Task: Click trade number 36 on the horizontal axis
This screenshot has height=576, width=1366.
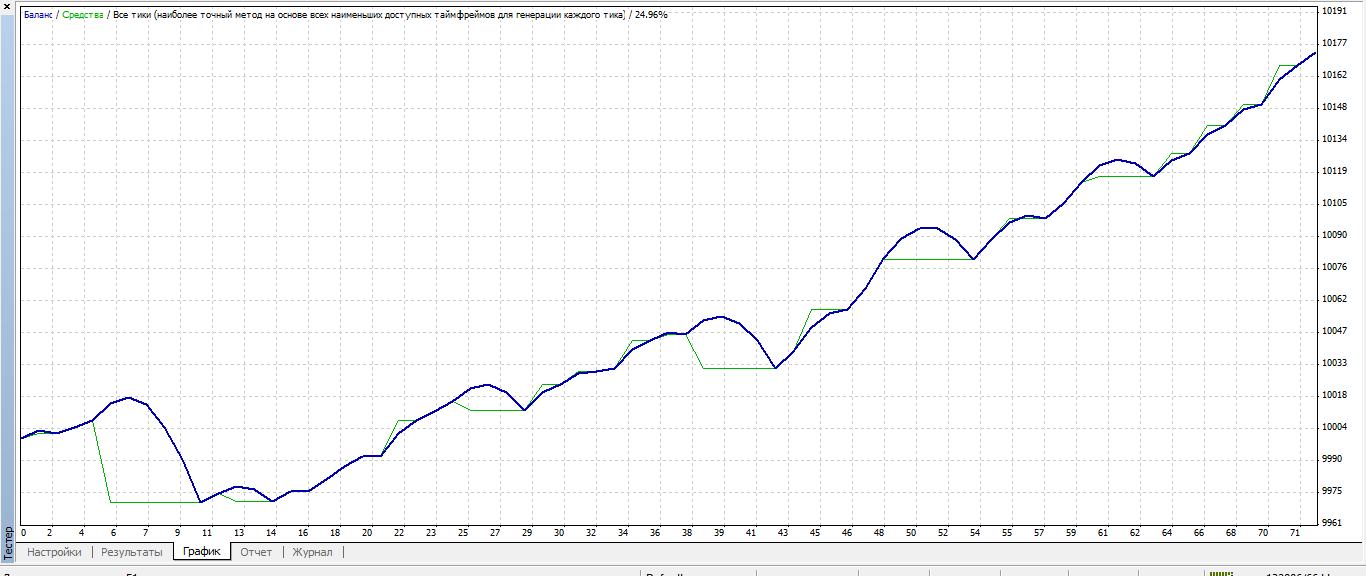Action: point(655,533)
